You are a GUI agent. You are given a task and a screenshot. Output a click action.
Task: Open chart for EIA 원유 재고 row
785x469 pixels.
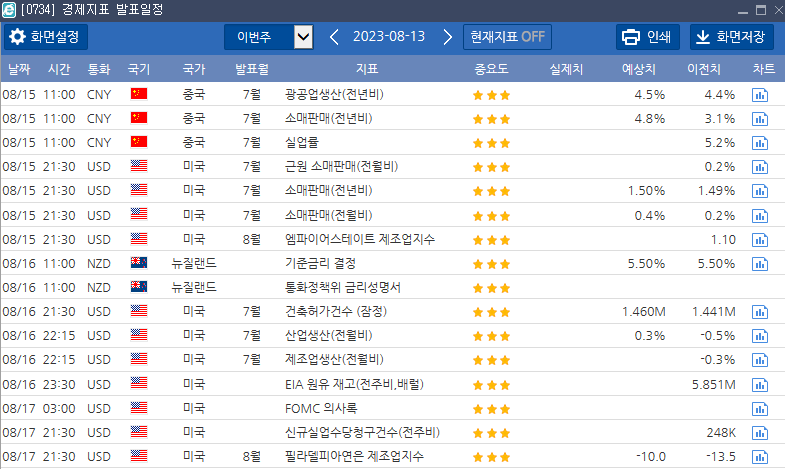(759, 385)
